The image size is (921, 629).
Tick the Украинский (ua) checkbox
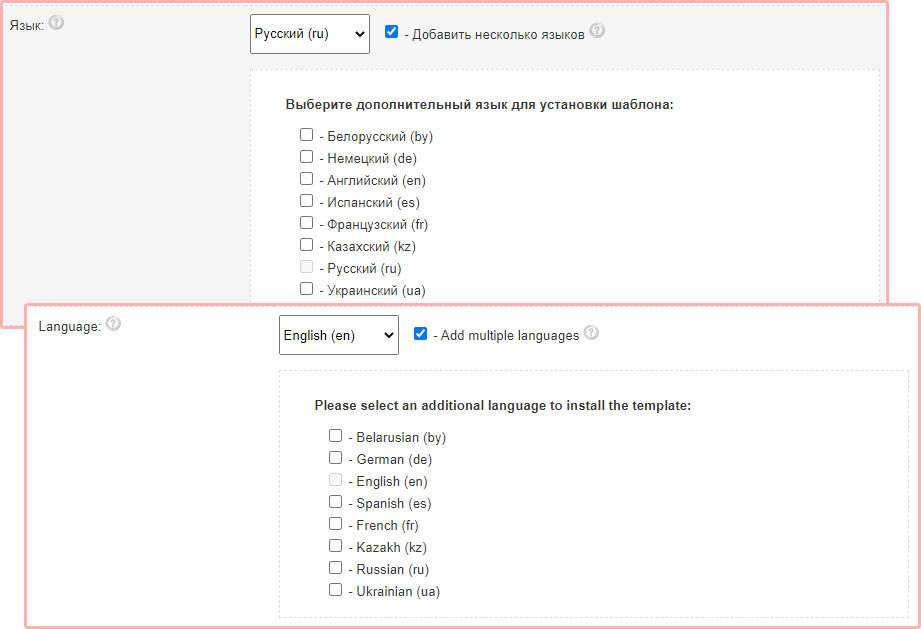click(307, 289)
